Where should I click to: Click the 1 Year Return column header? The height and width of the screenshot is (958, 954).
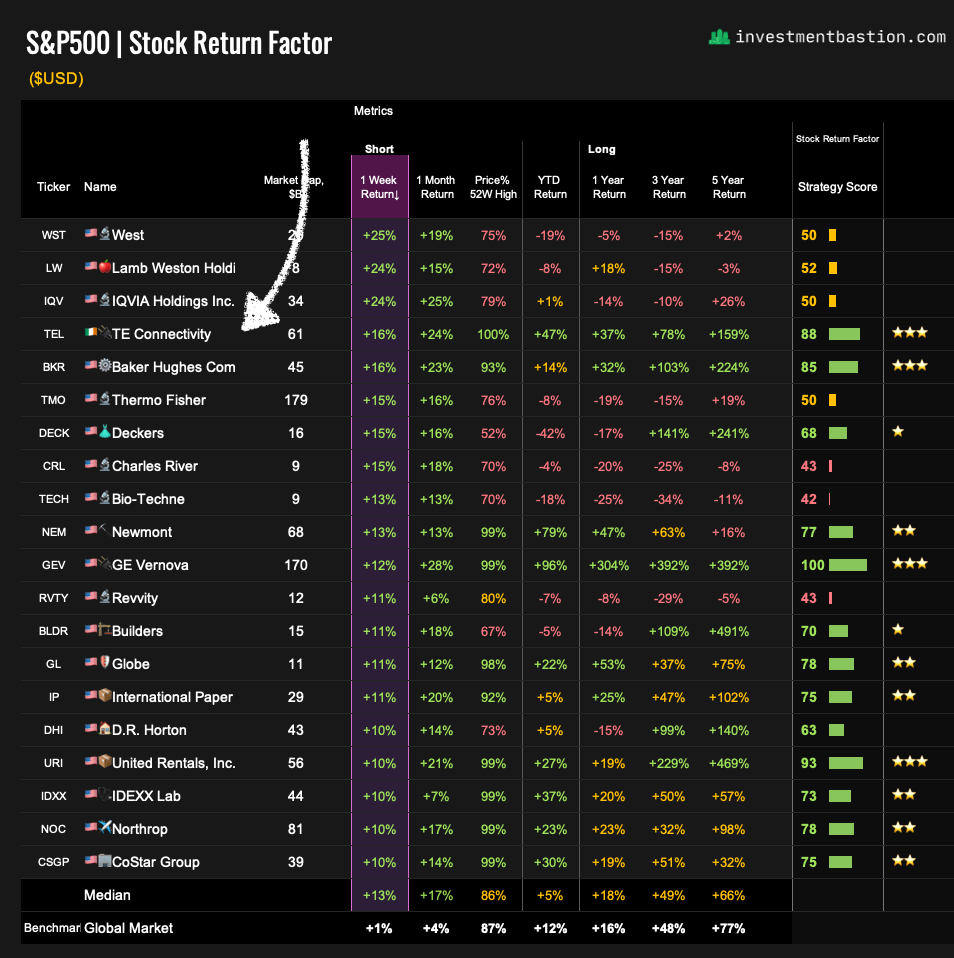click(x=609, y=187)
